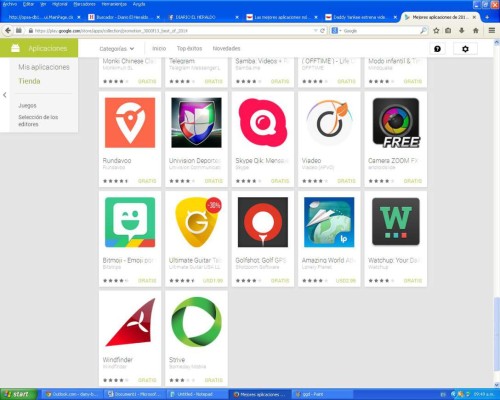Open the Historial menu
The image size is (500, 400).
point(60,4)
